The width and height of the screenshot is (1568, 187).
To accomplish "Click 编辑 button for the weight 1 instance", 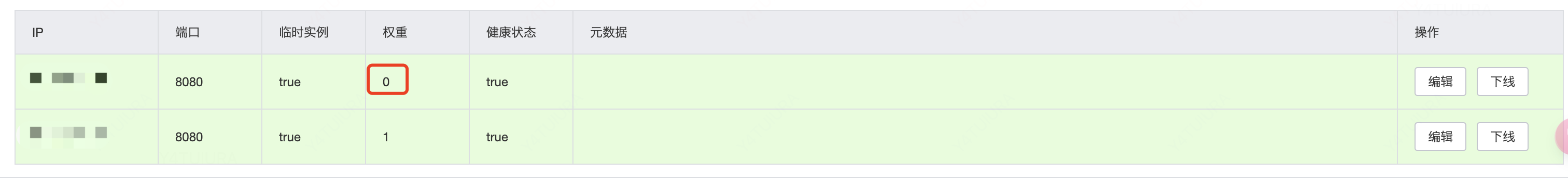I will [x=1439, y=137].
